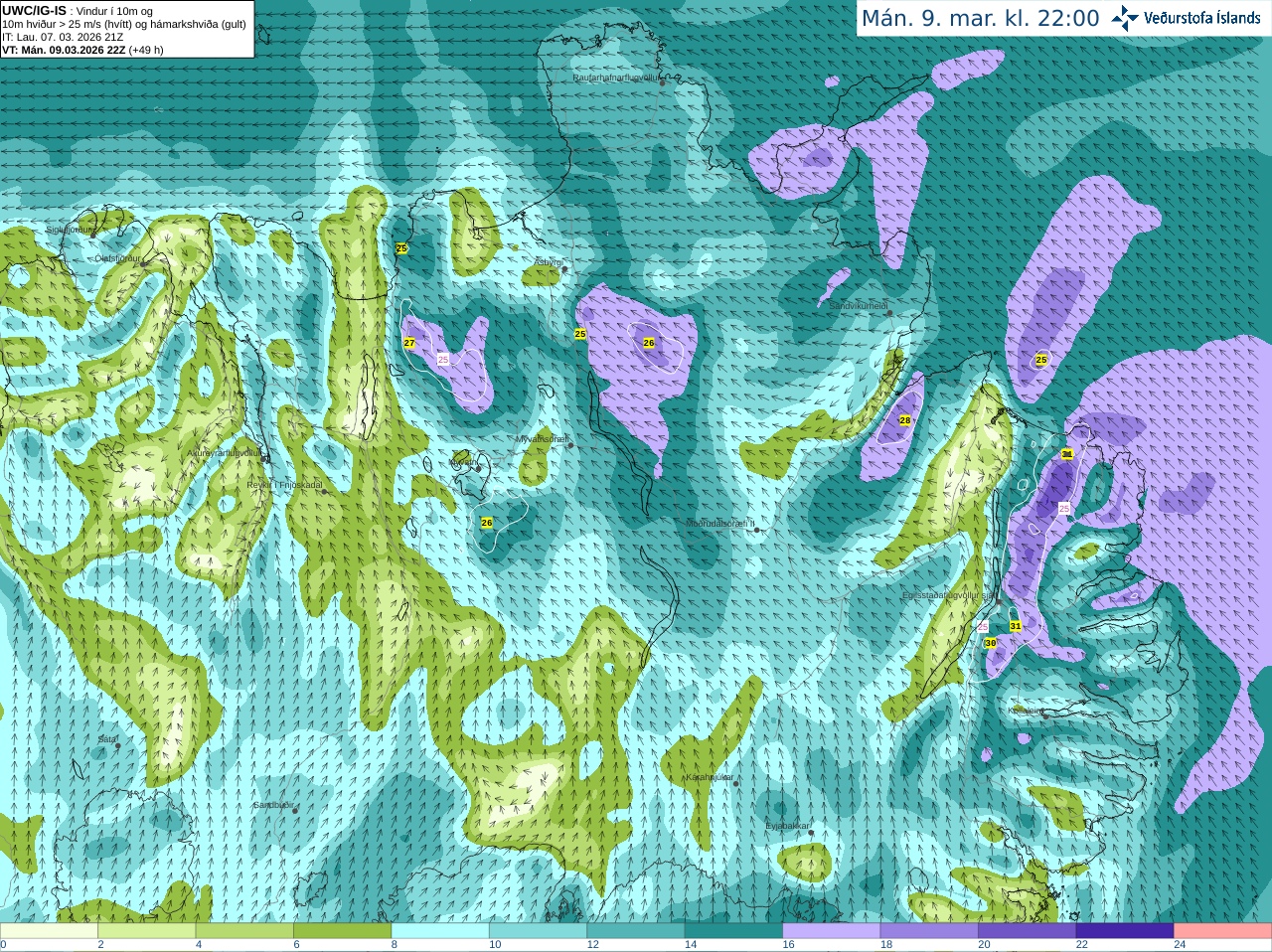Click the yellow 27 gust marker
Viewport: 1272px width, 952px height.
pyautogui.click(x=409, y=343)
